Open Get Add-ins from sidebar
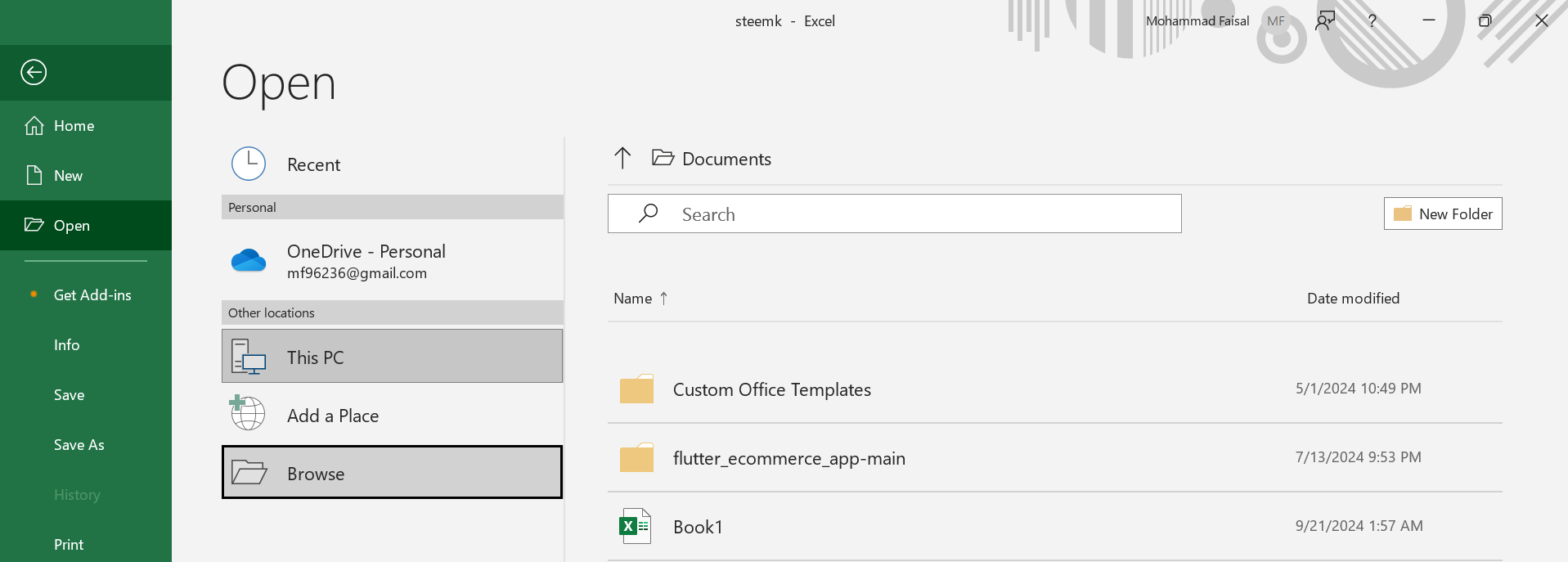The width and height of the screenshot is (1568, 562). (92, 295)
